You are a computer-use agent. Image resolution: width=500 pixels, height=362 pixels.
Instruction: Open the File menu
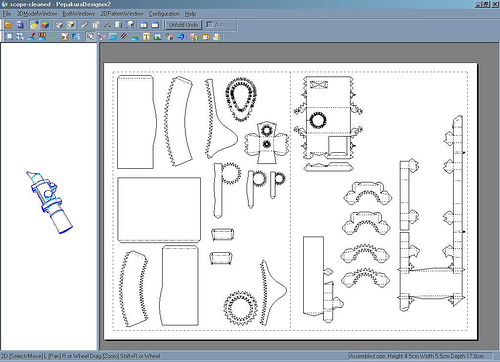coord(7,14)
